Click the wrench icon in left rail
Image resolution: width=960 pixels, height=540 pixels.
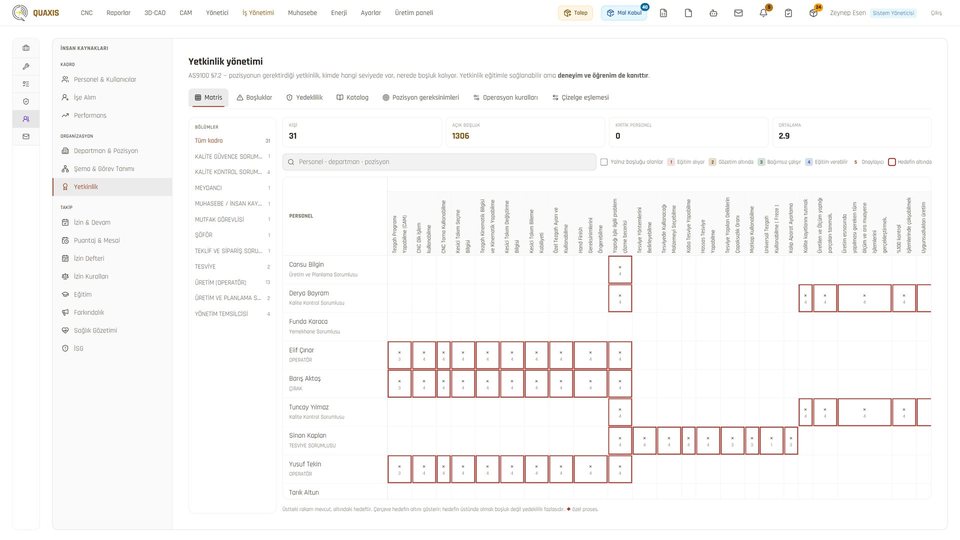[26, 66]
